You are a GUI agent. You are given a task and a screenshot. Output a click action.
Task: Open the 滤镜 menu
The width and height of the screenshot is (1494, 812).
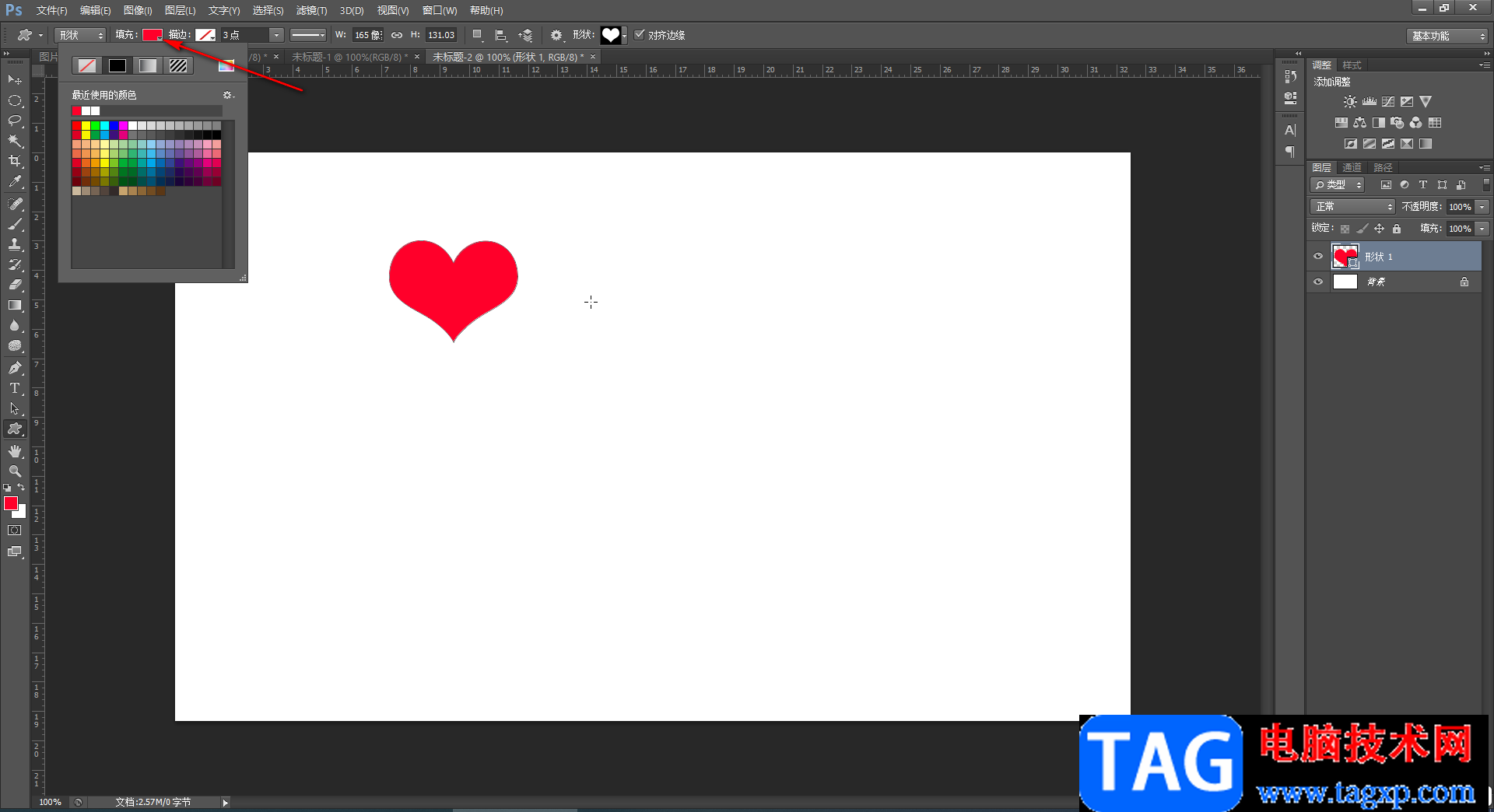pos(311,11)
